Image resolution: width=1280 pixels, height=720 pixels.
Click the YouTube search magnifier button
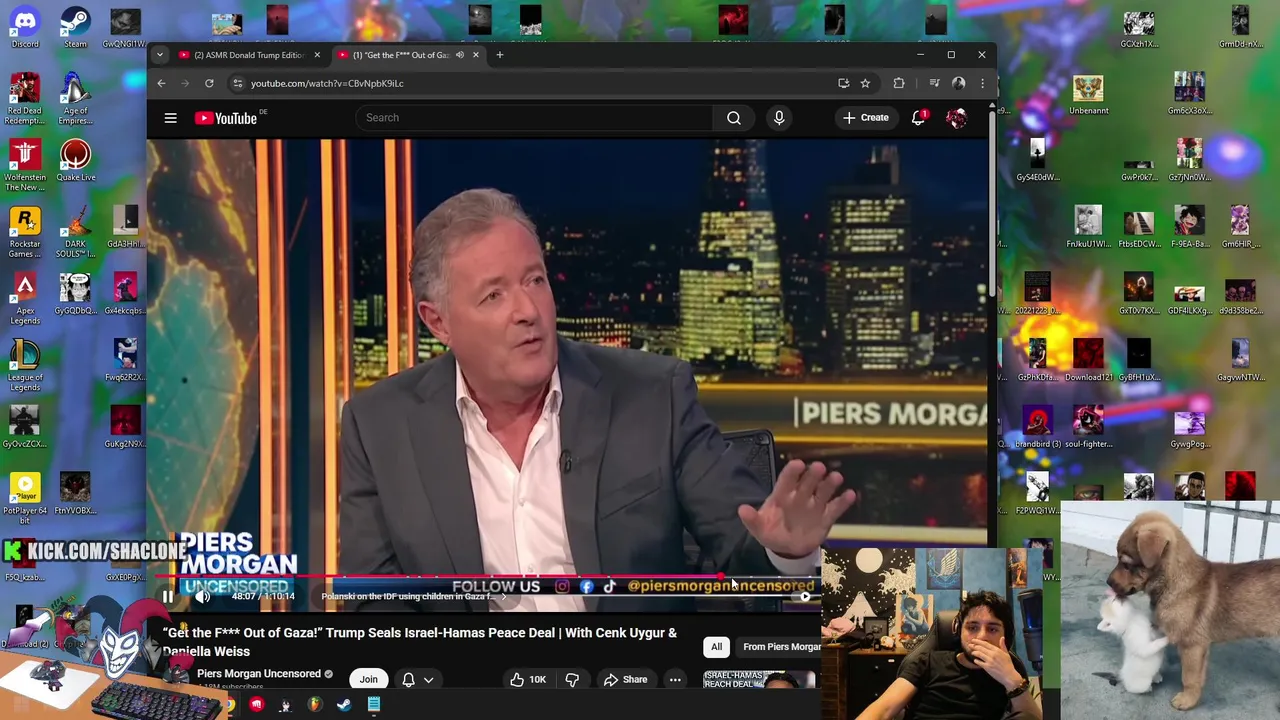pos(734,118)
